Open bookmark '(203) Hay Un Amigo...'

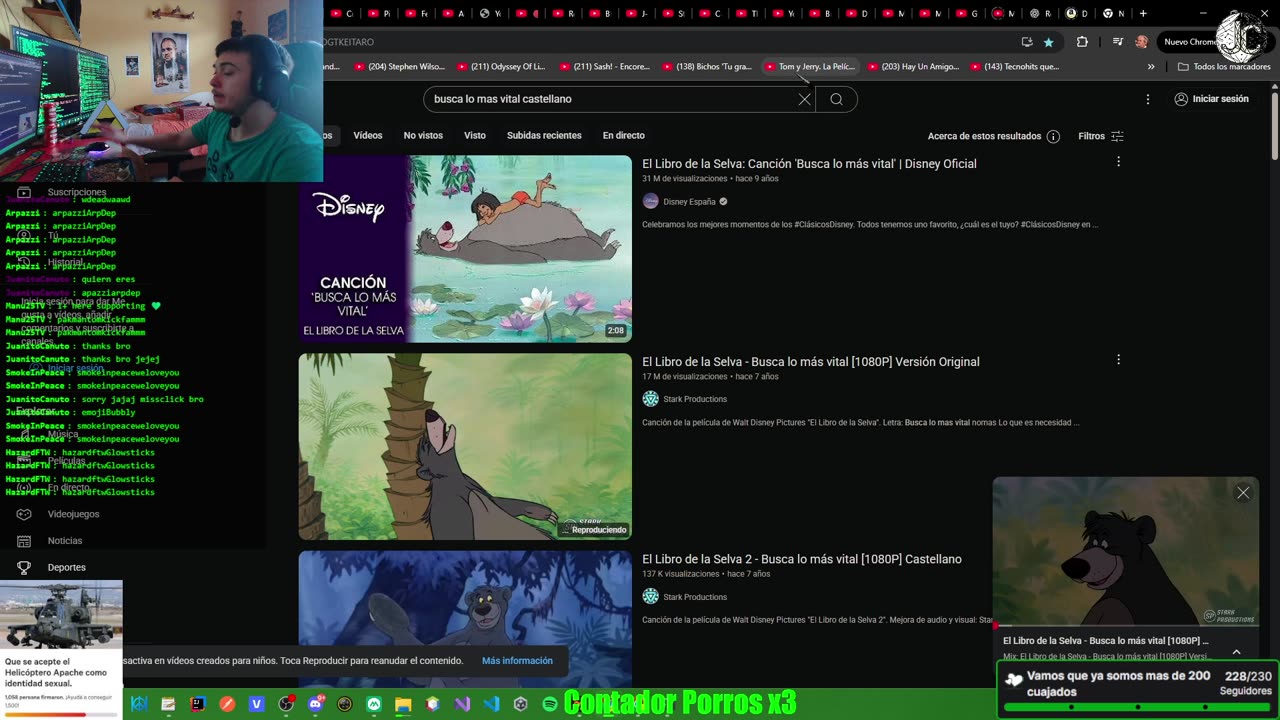pos(913,67)
